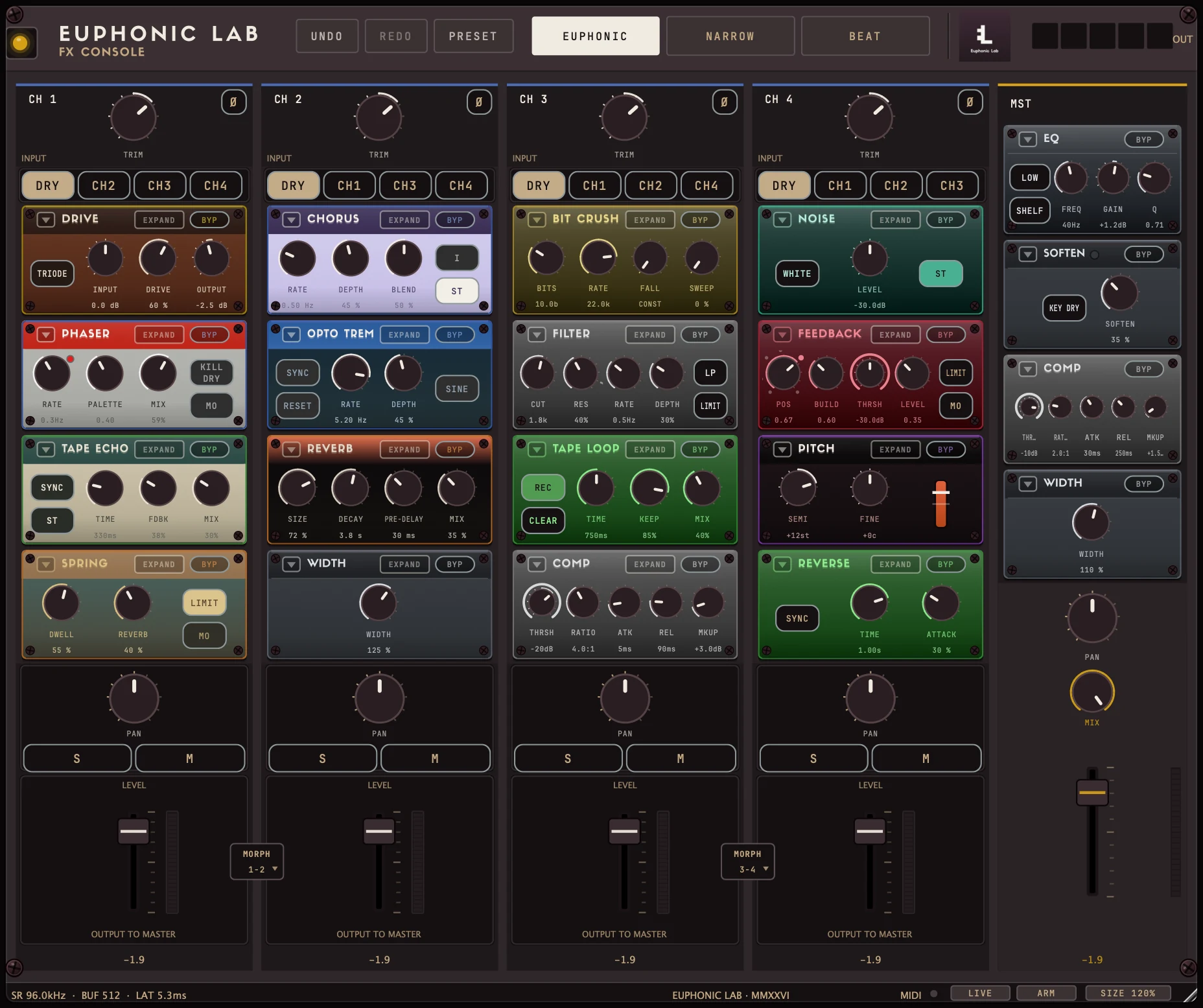
Task: Click the CH 2 level fader
Action: (379, 831)
